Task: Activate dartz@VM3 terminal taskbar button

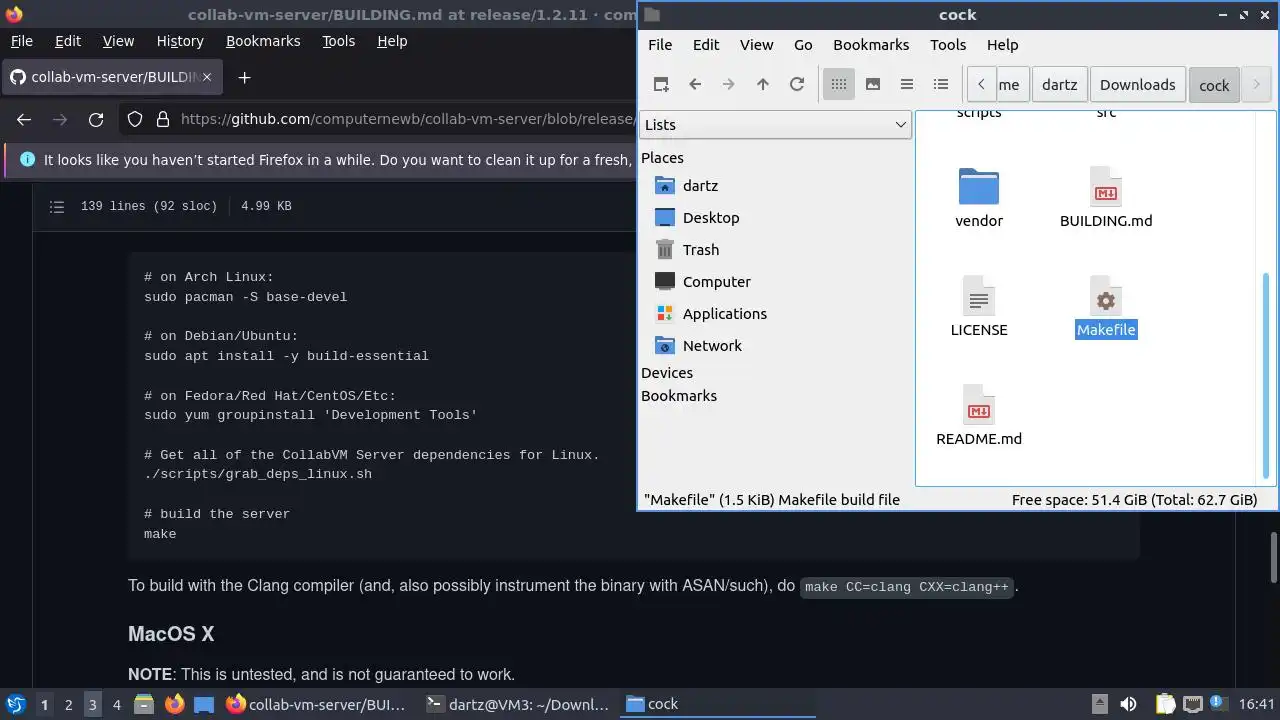Action: [x=518, y=704]
